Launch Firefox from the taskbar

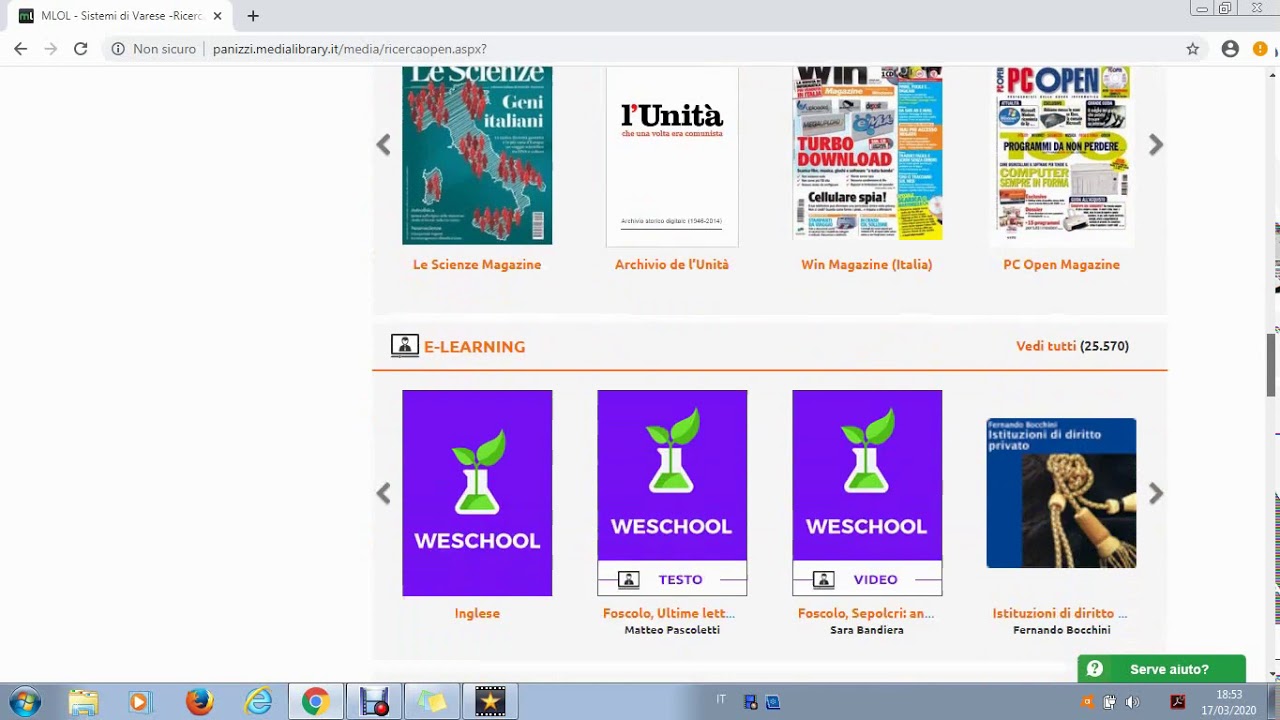pos(199,702)
